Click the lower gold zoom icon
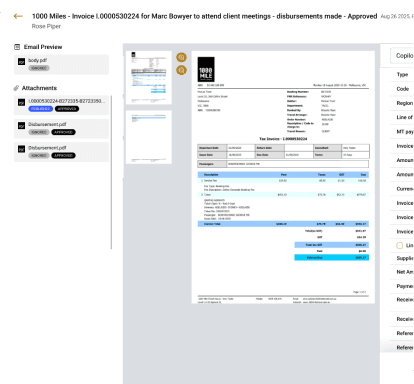The image size is (414, 384). 181,70
